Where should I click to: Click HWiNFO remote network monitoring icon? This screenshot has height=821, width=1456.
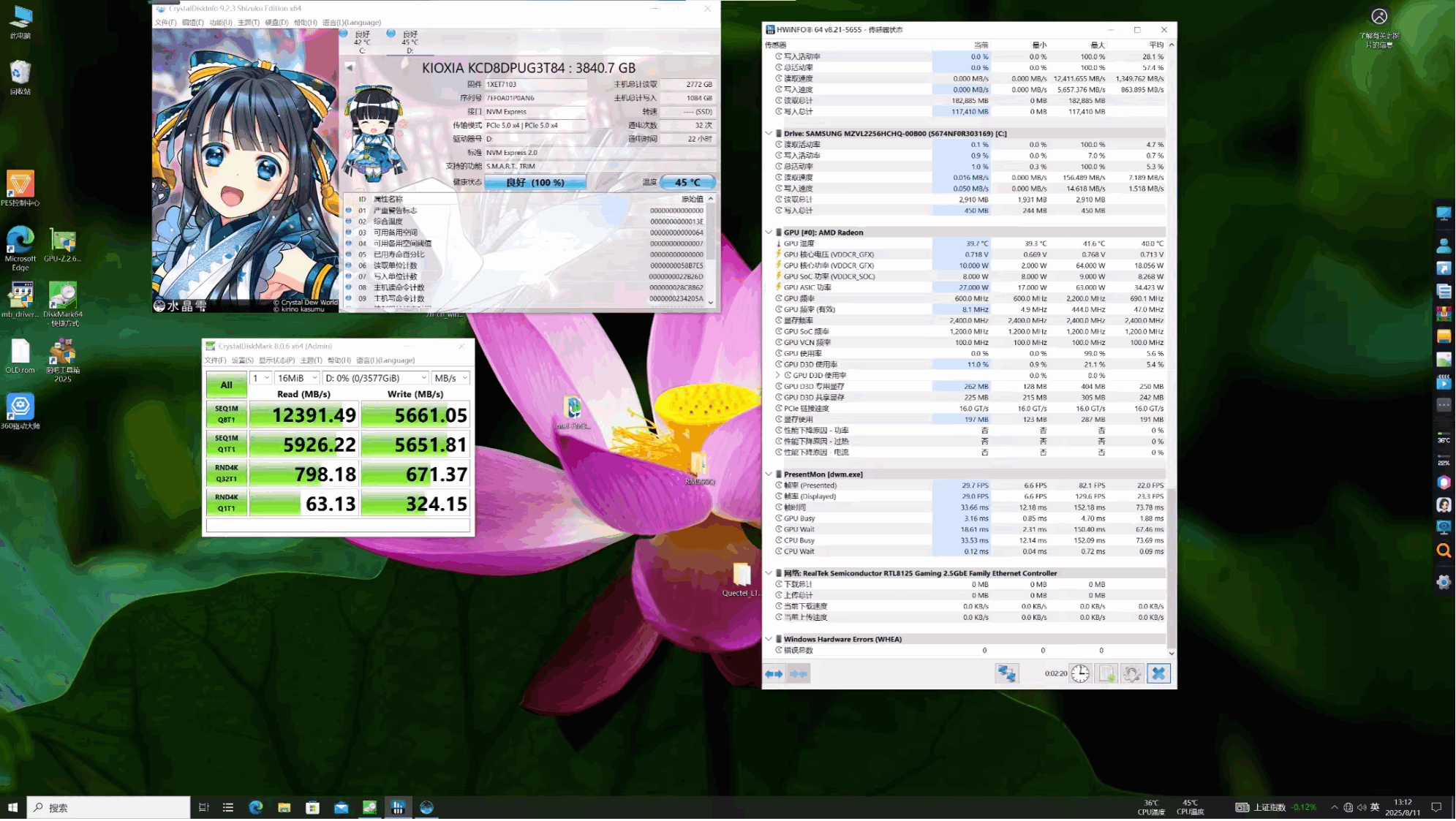pyautogui.click(x=1006, y=674)
